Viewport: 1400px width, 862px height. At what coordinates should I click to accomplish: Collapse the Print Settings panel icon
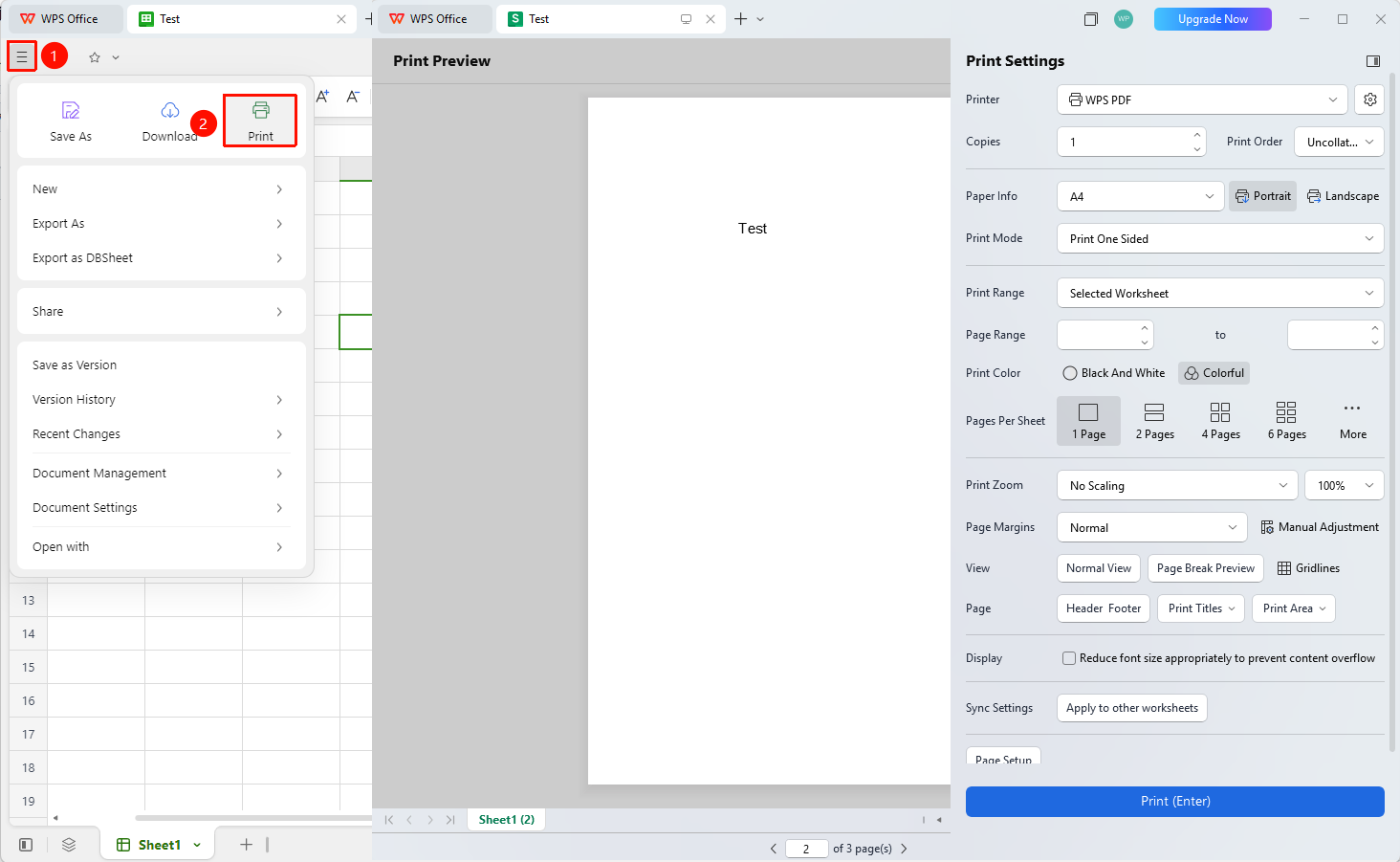coord(1373,61)
